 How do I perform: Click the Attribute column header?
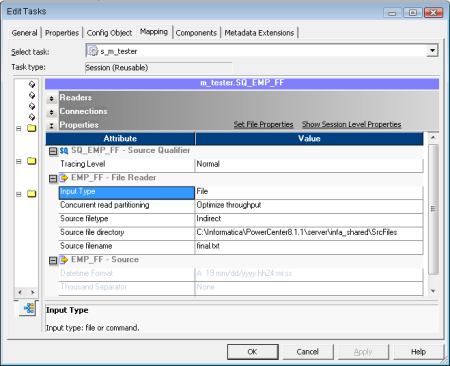pos(120,139)
